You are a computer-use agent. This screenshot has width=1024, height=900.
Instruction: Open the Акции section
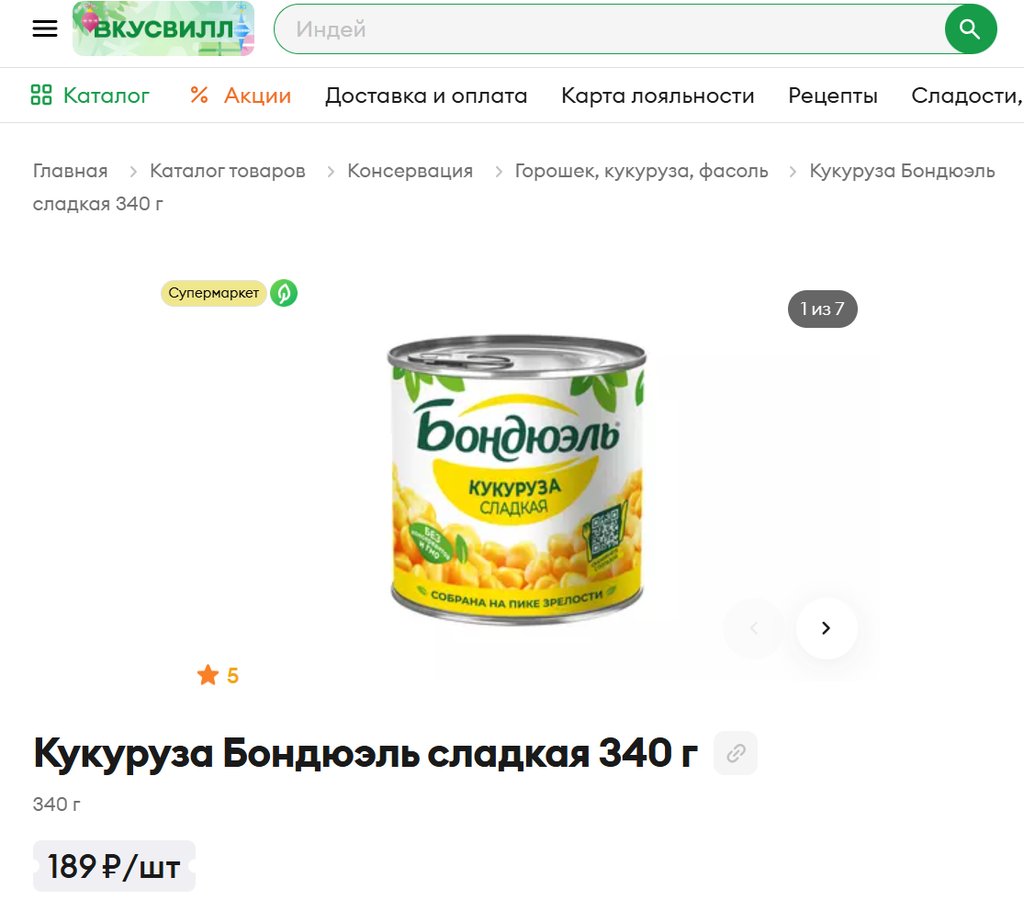pyautogui.click(x=240, y=95)
